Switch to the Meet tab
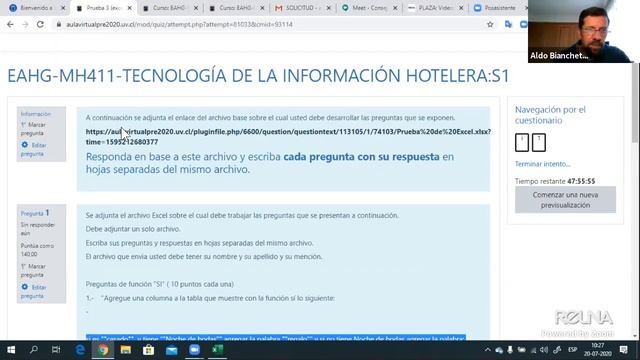Viewport: 640px width, 360px height. (x=368, y=8)
